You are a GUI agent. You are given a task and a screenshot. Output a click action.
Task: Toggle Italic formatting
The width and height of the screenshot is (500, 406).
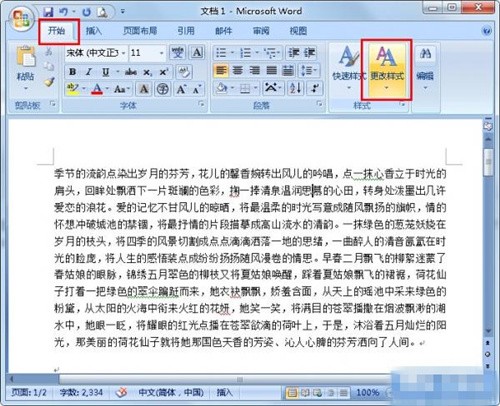click(89, 72)
